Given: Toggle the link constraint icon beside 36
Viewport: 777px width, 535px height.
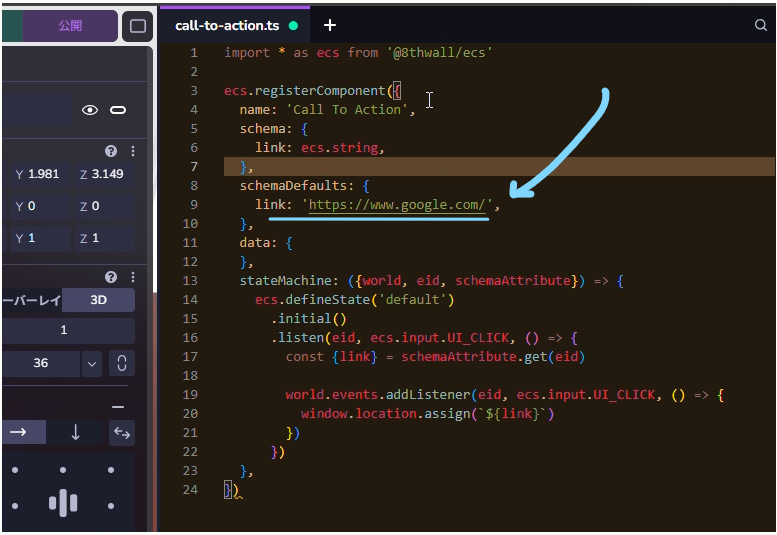Looking at the screenshot, I should pyautogui.click(x=122, y=363).
